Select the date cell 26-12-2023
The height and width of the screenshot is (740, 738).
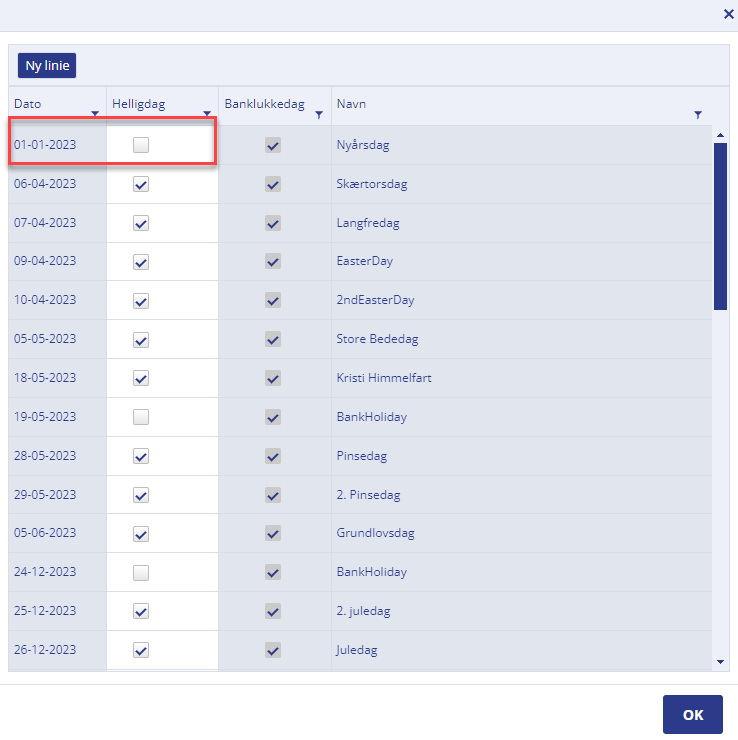(58, 650)
